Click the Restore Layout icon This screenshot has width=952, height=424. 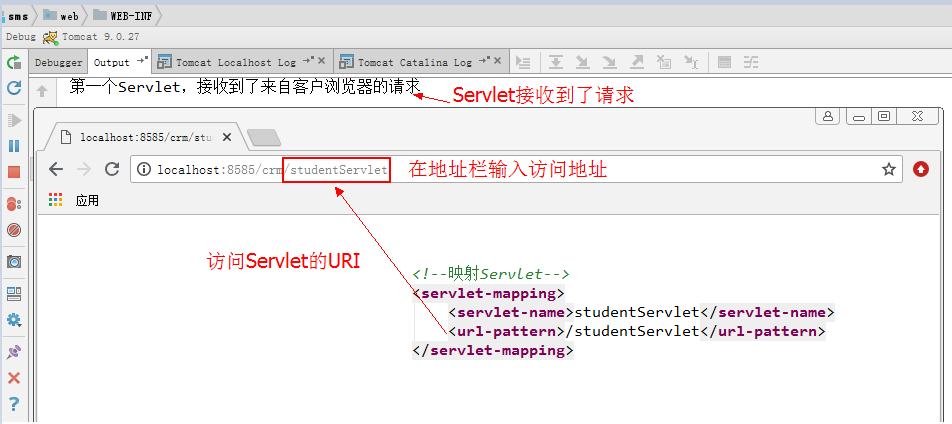pyautogui.click(x=14, y=294)
